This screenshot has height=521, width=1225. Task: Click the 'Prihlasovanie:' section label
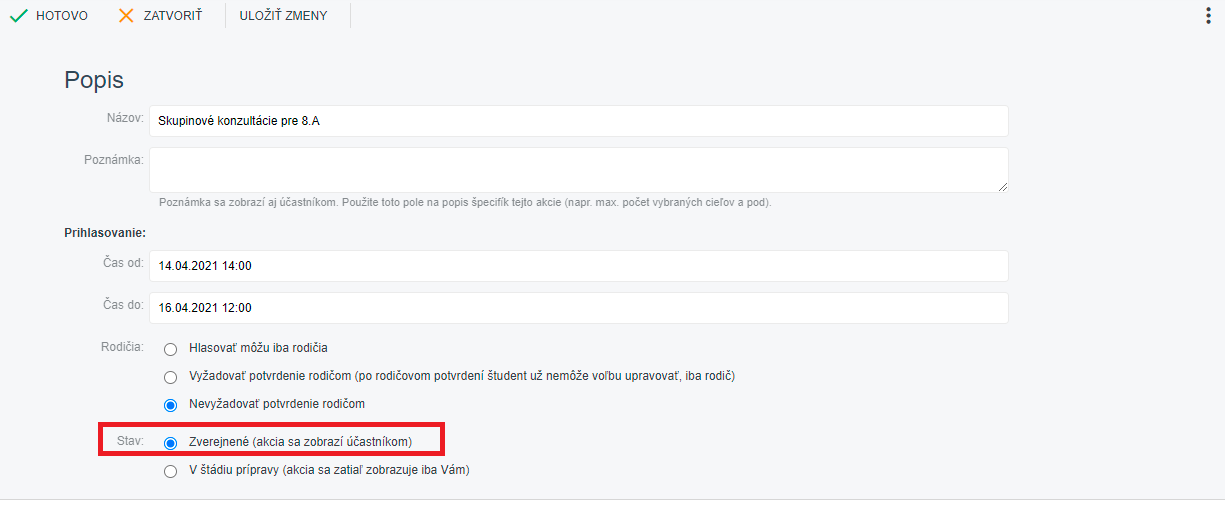(105, 233)
